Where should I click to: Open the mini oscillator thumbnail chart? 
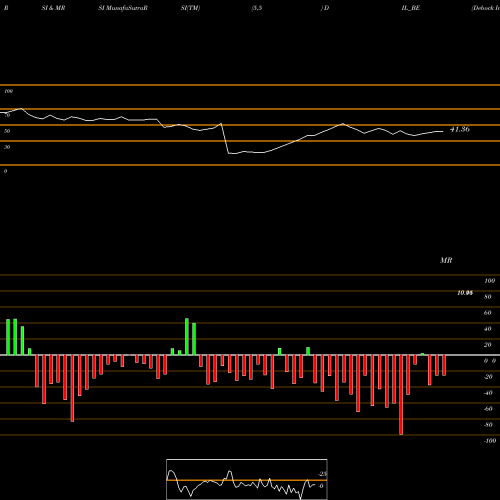(x=247, y=479)
